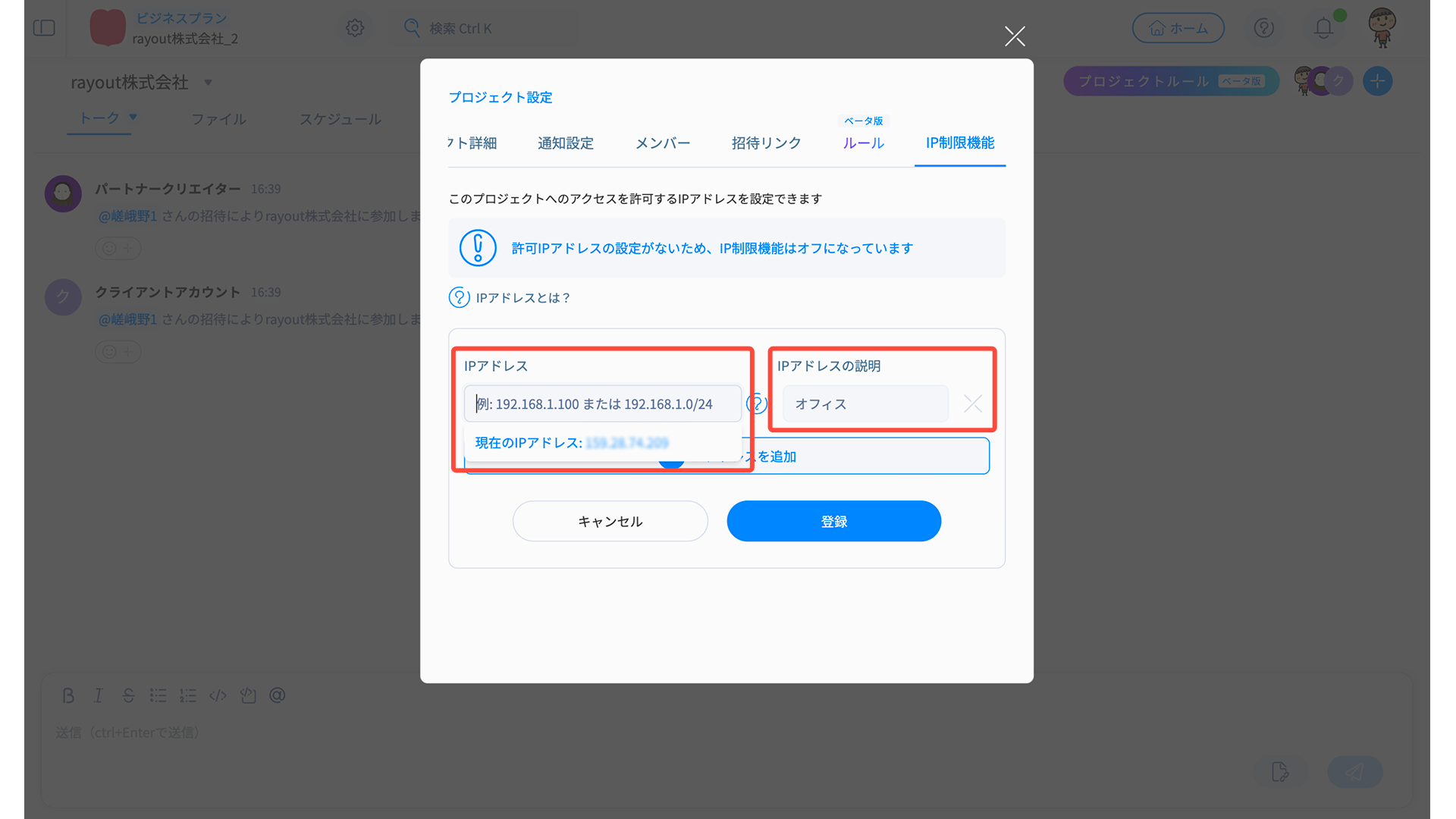
Task: Select the current IP address suggestion
Action: point(572,443)
